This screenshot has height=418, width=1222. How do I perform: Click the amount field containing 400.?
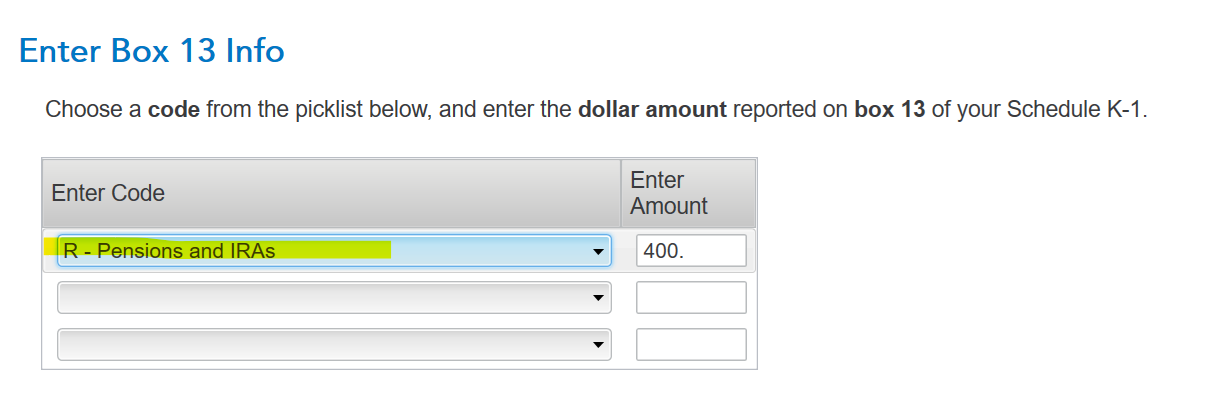point(691,251)
